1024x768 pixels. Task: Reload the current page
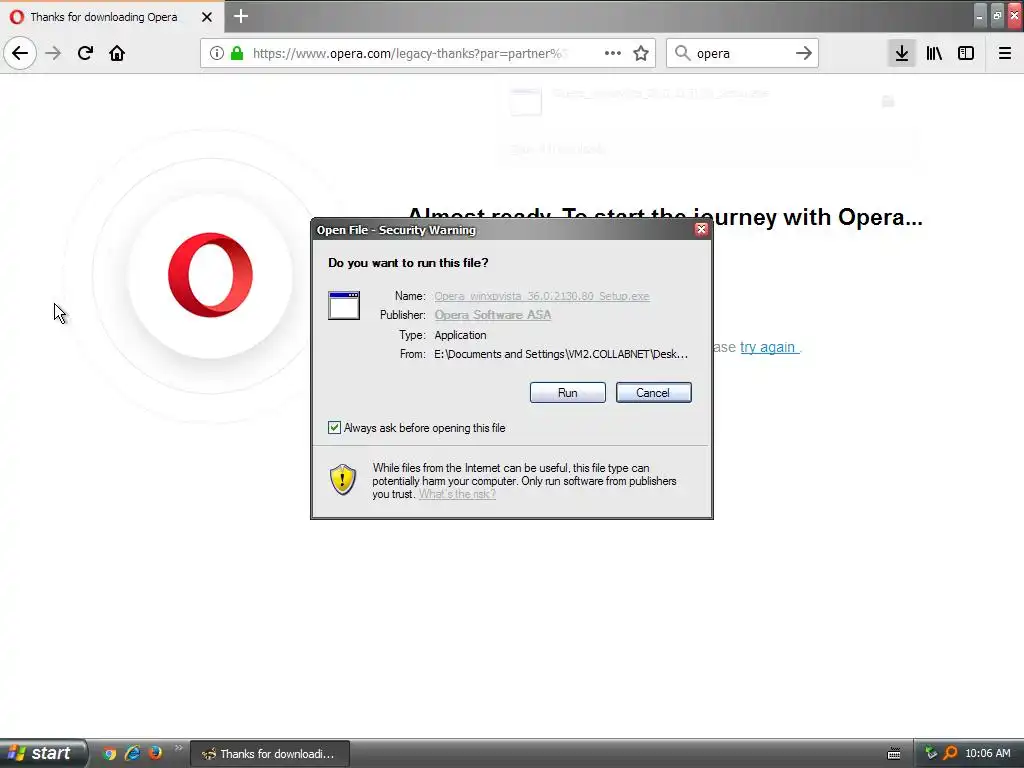tap(85, 53)
